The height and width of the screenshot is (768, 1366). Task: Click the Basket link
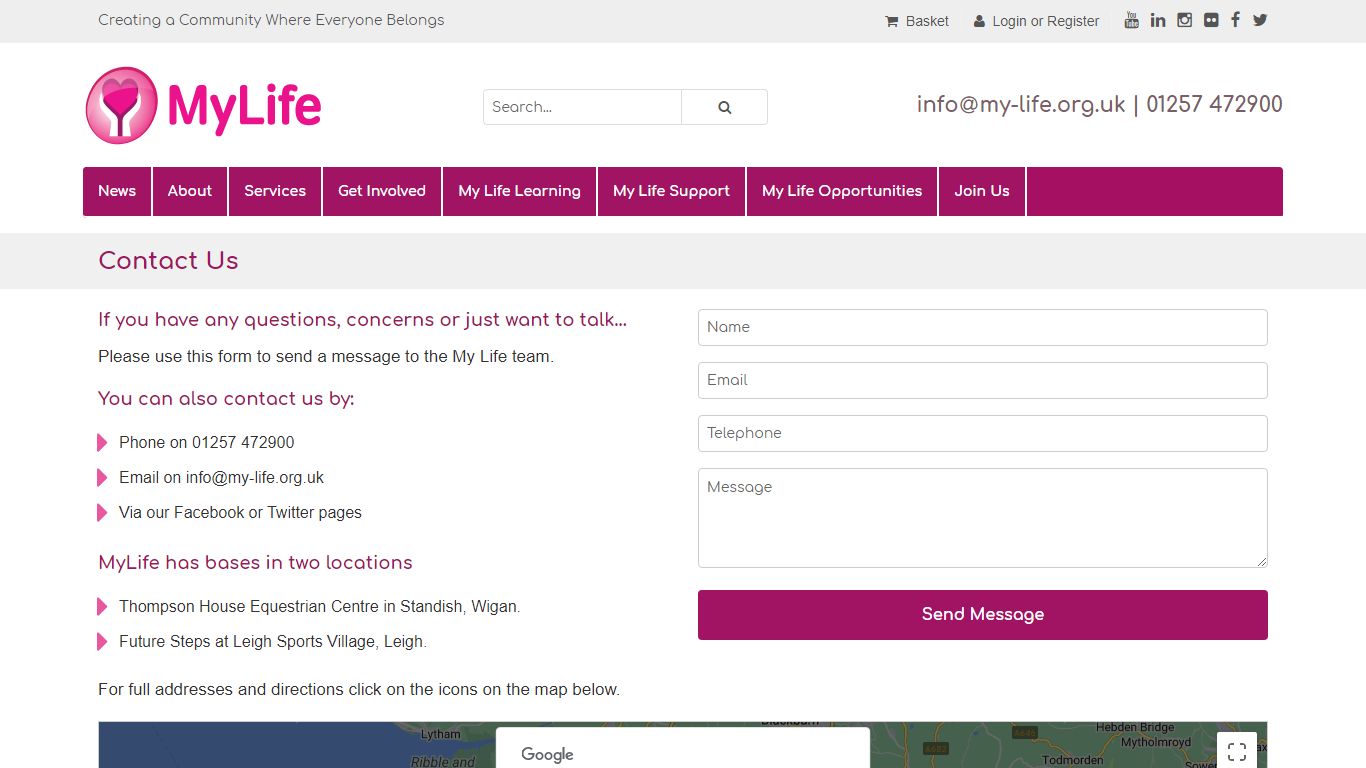917,21
